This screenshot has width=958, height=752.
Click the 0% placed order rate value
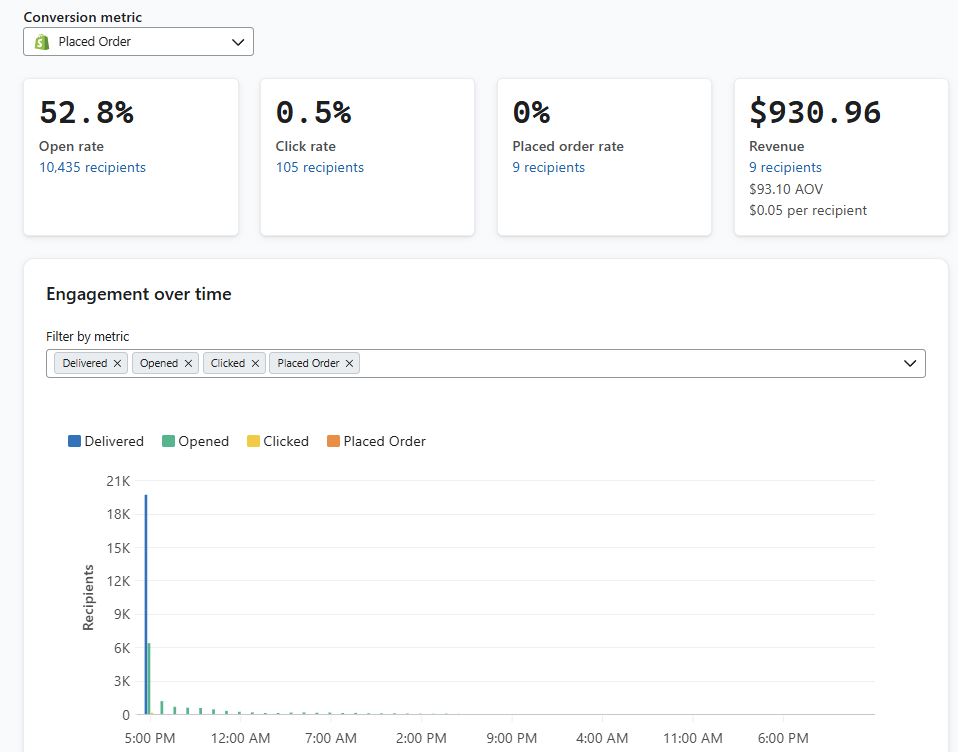[x=532, y=112]
